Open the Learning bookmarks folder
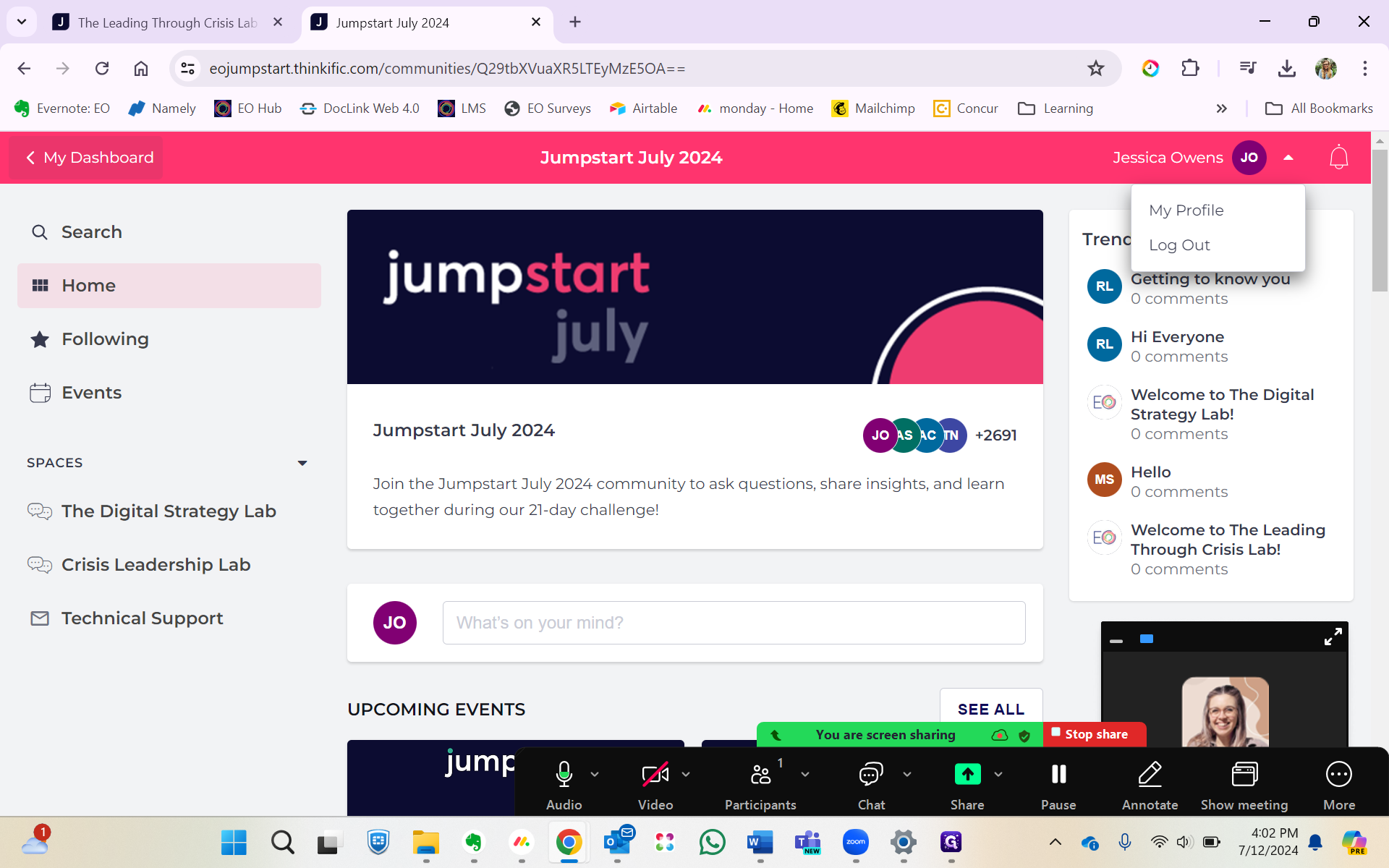 pyautogui.click(x=1055, y=109)
